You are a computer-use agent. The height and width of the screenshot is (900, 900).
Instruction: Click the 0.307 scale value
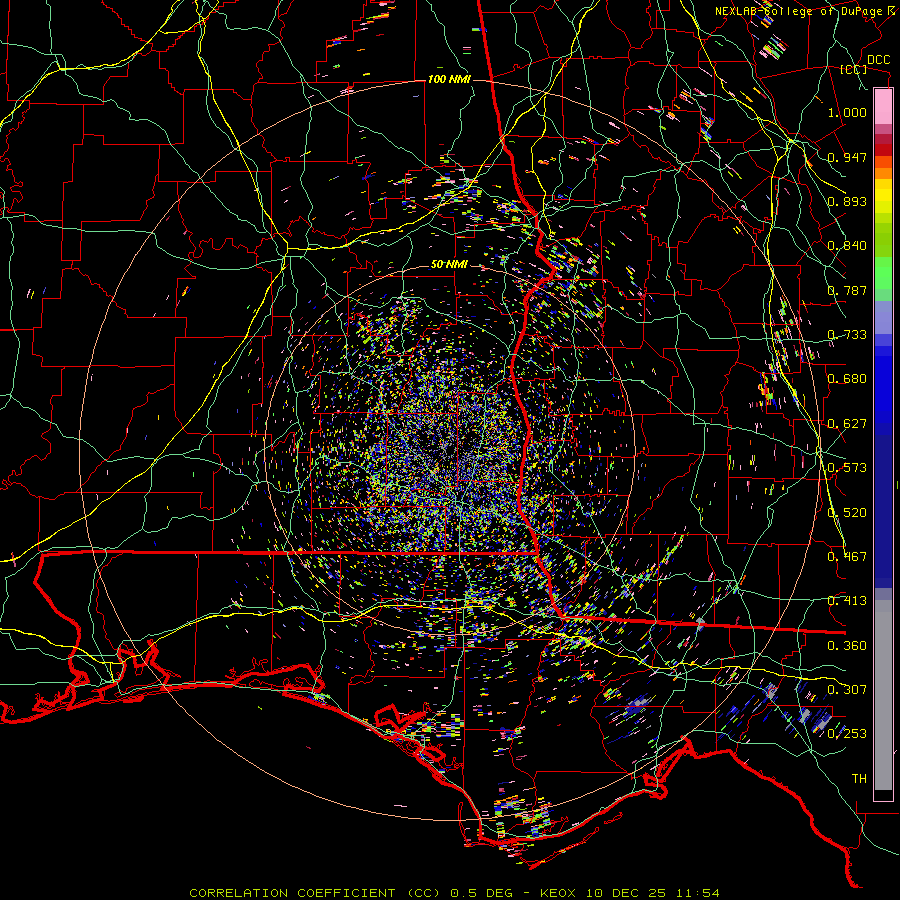coord(847,690)
